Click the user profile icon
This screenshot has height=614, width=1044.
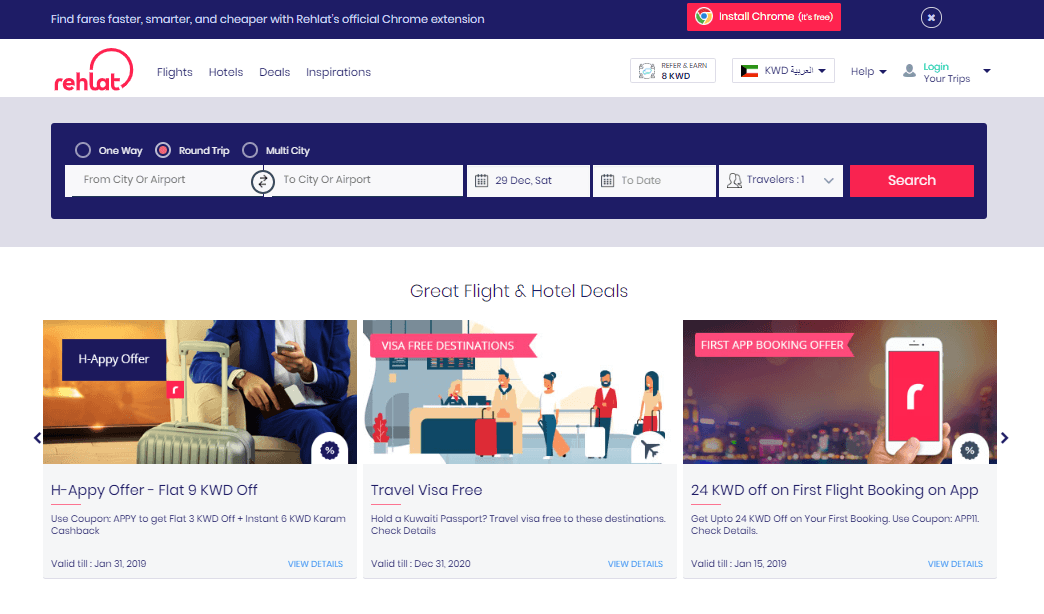click(909, 71)
